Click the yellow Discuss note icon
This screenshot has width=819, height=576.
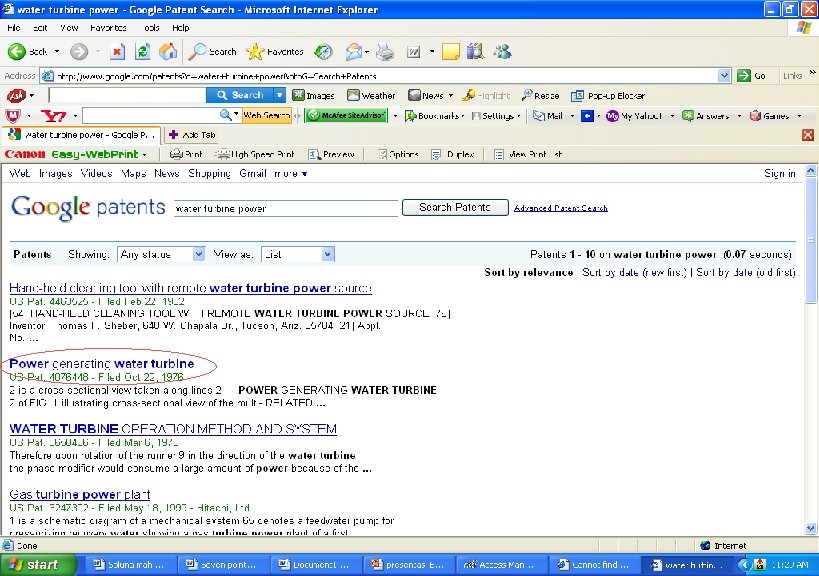450,52
